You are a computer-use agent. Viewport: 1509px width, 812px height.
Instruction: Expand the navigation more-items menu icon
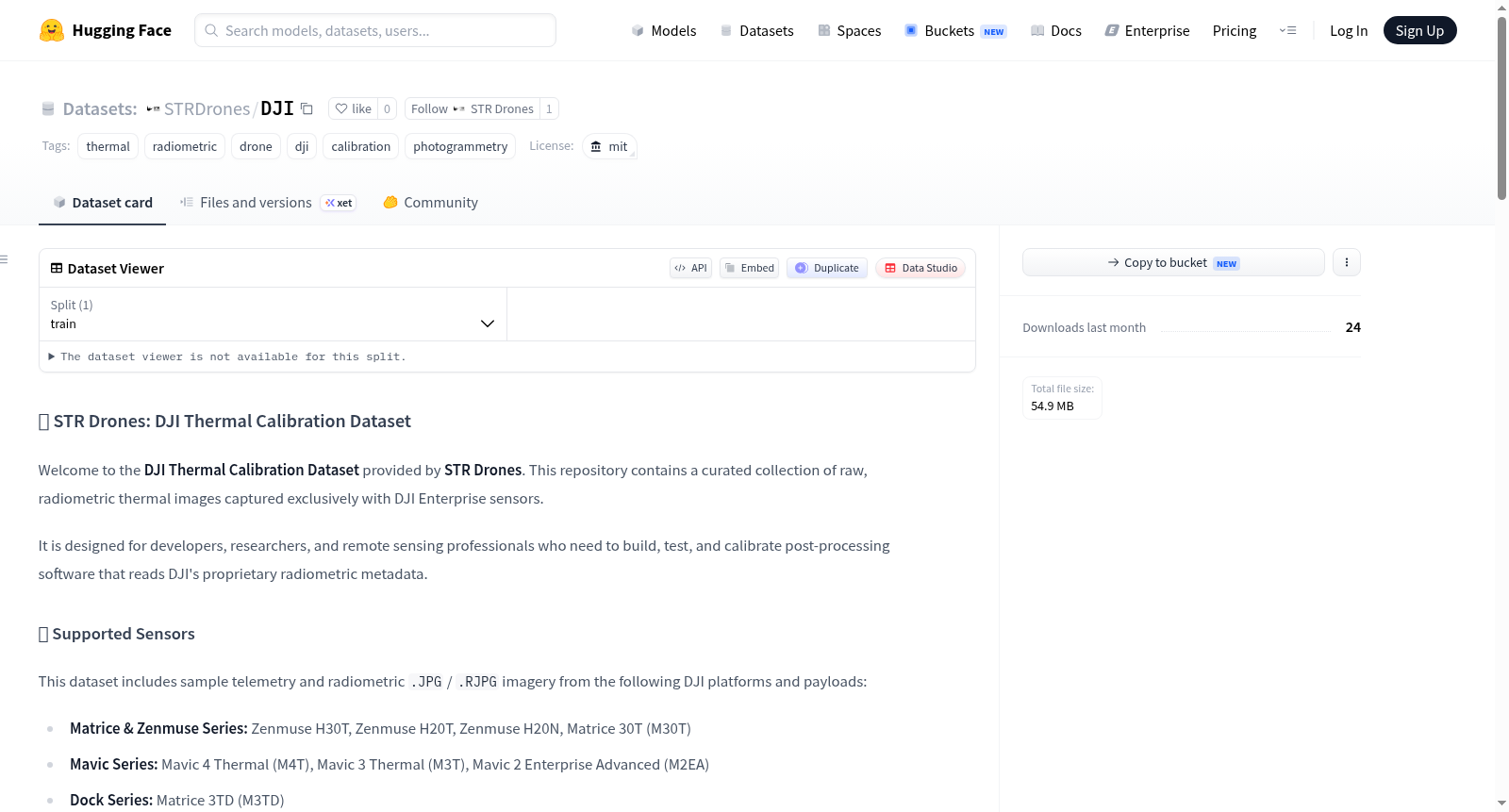[x=1287, y=30]
